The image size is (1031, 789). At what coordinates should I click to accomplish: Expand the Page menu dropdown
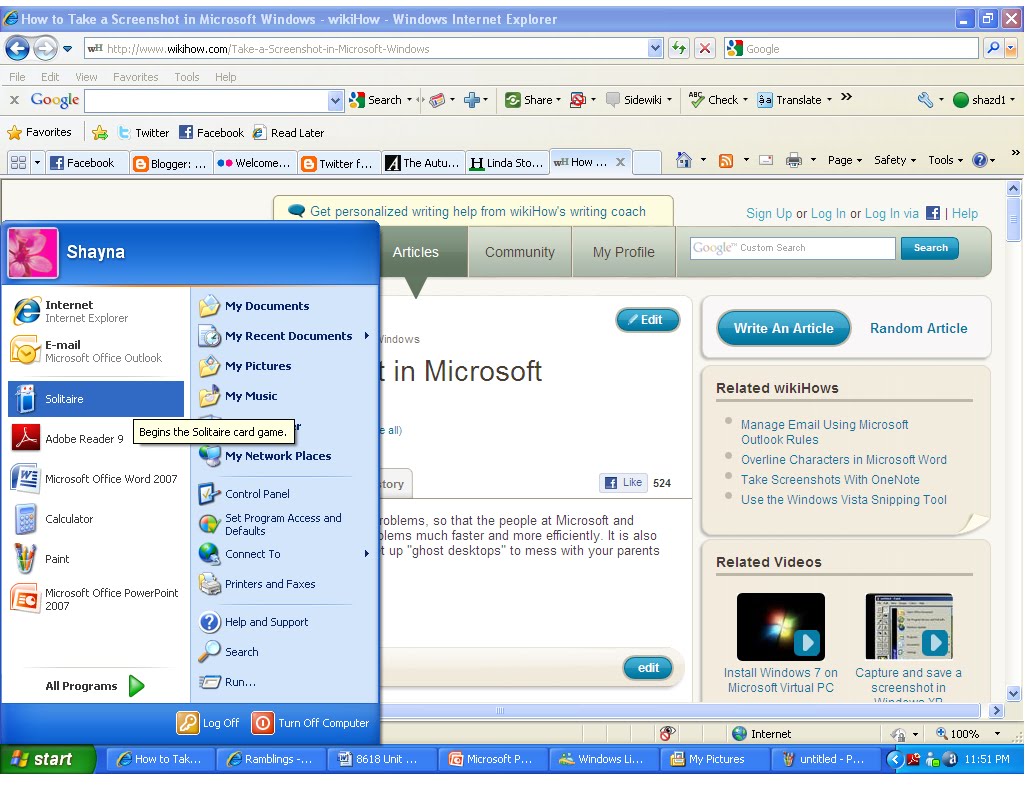point(845,160)
